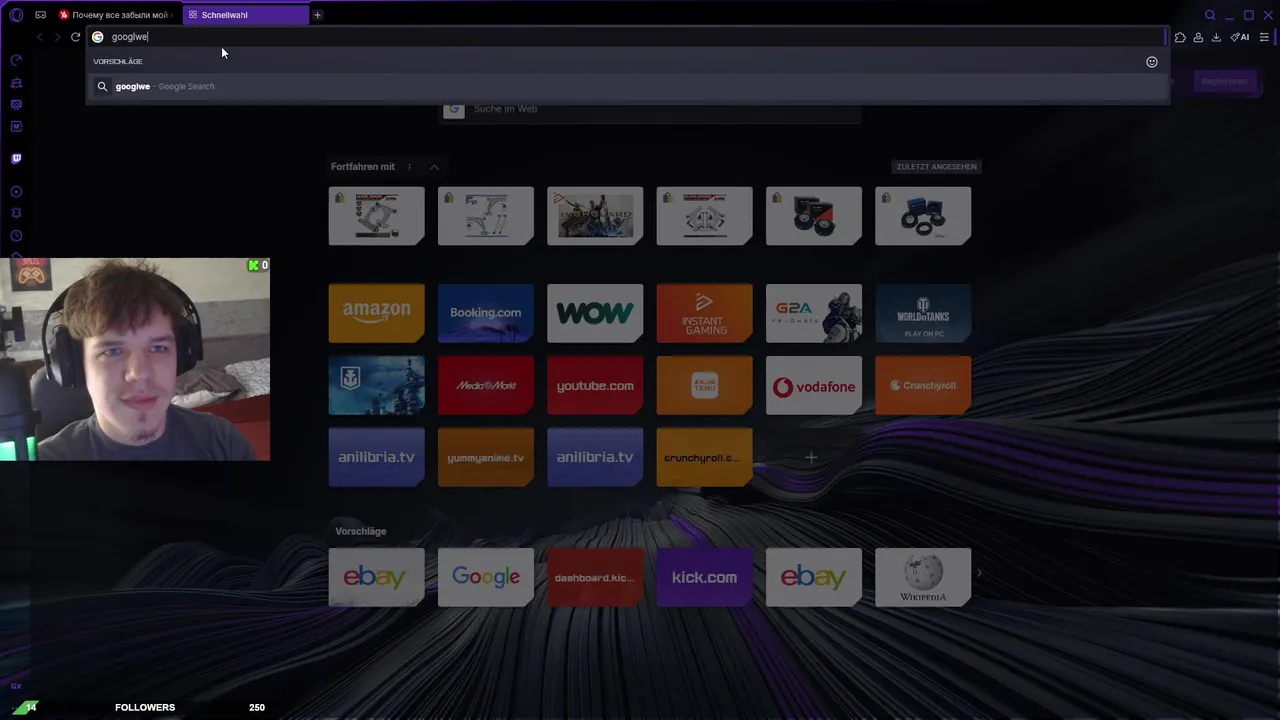Open the vodafone speed dial tile

(x=813, y=385)
